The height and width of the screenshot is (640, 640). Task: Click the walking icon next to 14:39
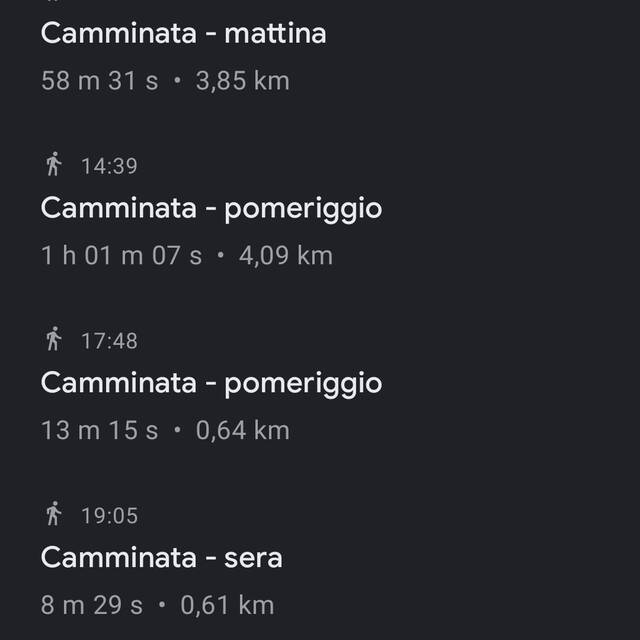click(54, 165)
